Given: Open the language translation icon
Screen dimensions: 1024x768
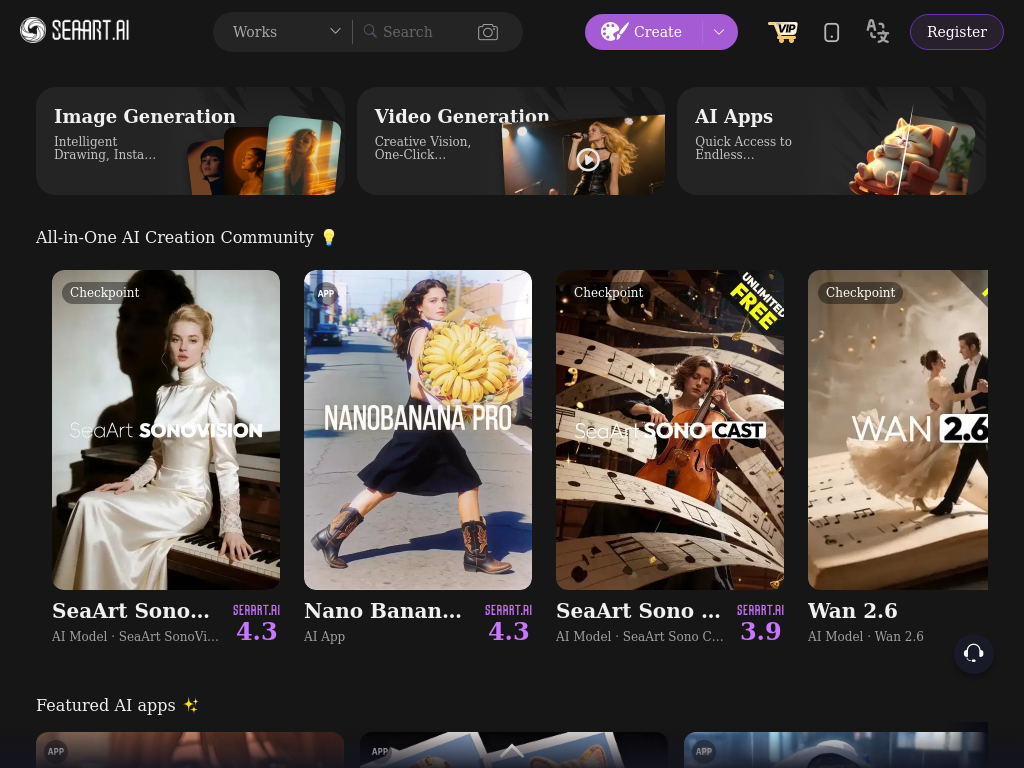Looking at the screenshot, I should 877,32.
